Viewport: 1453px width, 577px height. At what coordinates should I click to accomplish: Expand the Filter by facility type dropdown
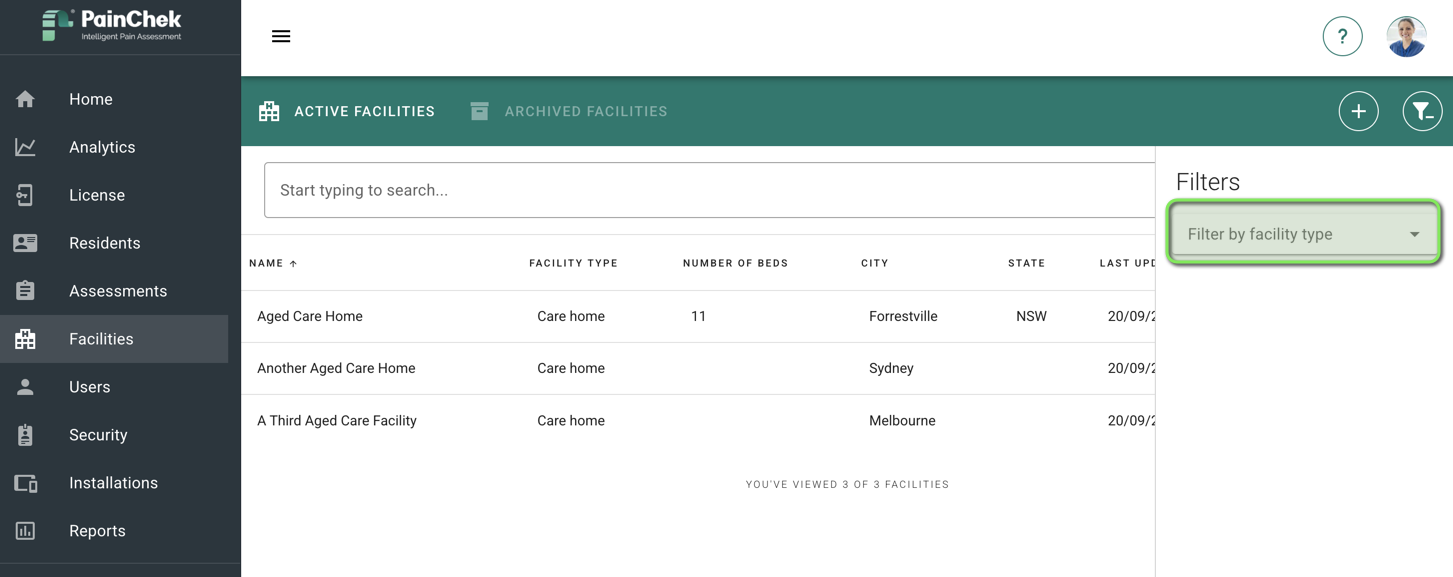1290,234
